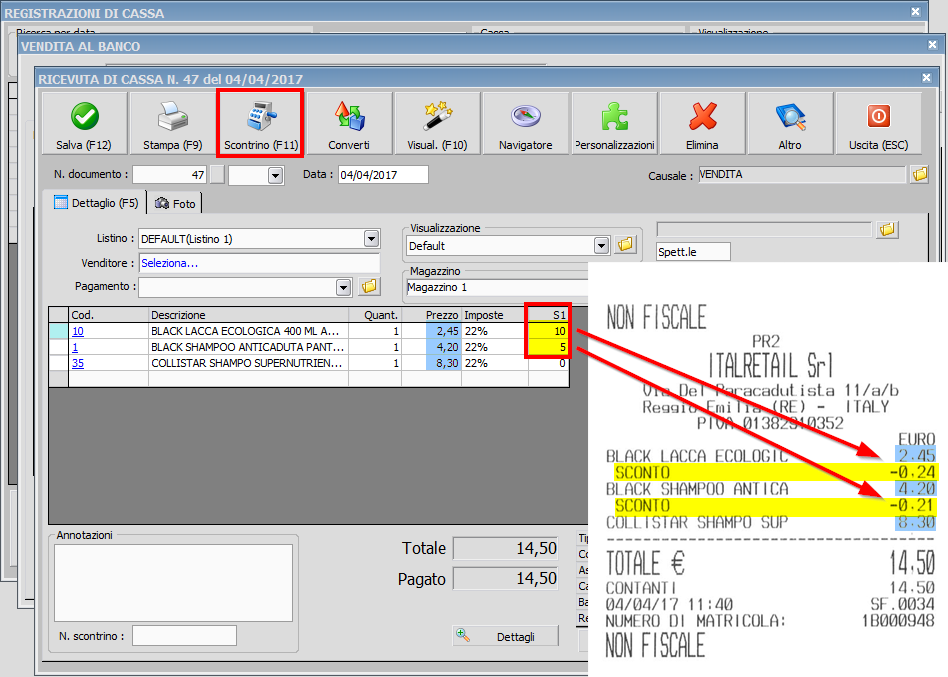Open dropdown next to document number
The width and height of the screenshot is (948, 677).
pyautogui.click(x=275, y=175)
